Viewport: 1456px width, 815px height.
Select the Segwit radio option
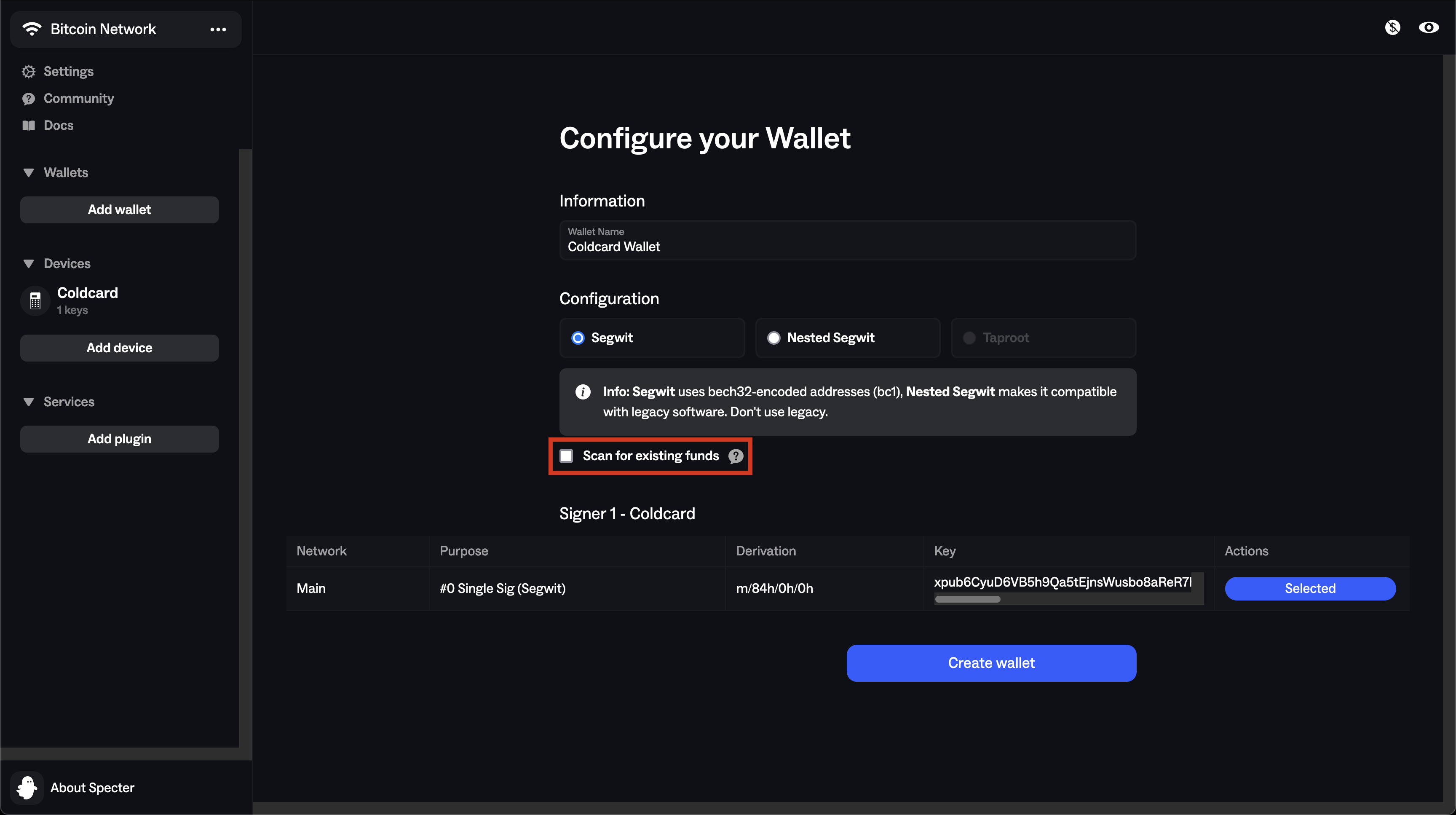(578, 338)
